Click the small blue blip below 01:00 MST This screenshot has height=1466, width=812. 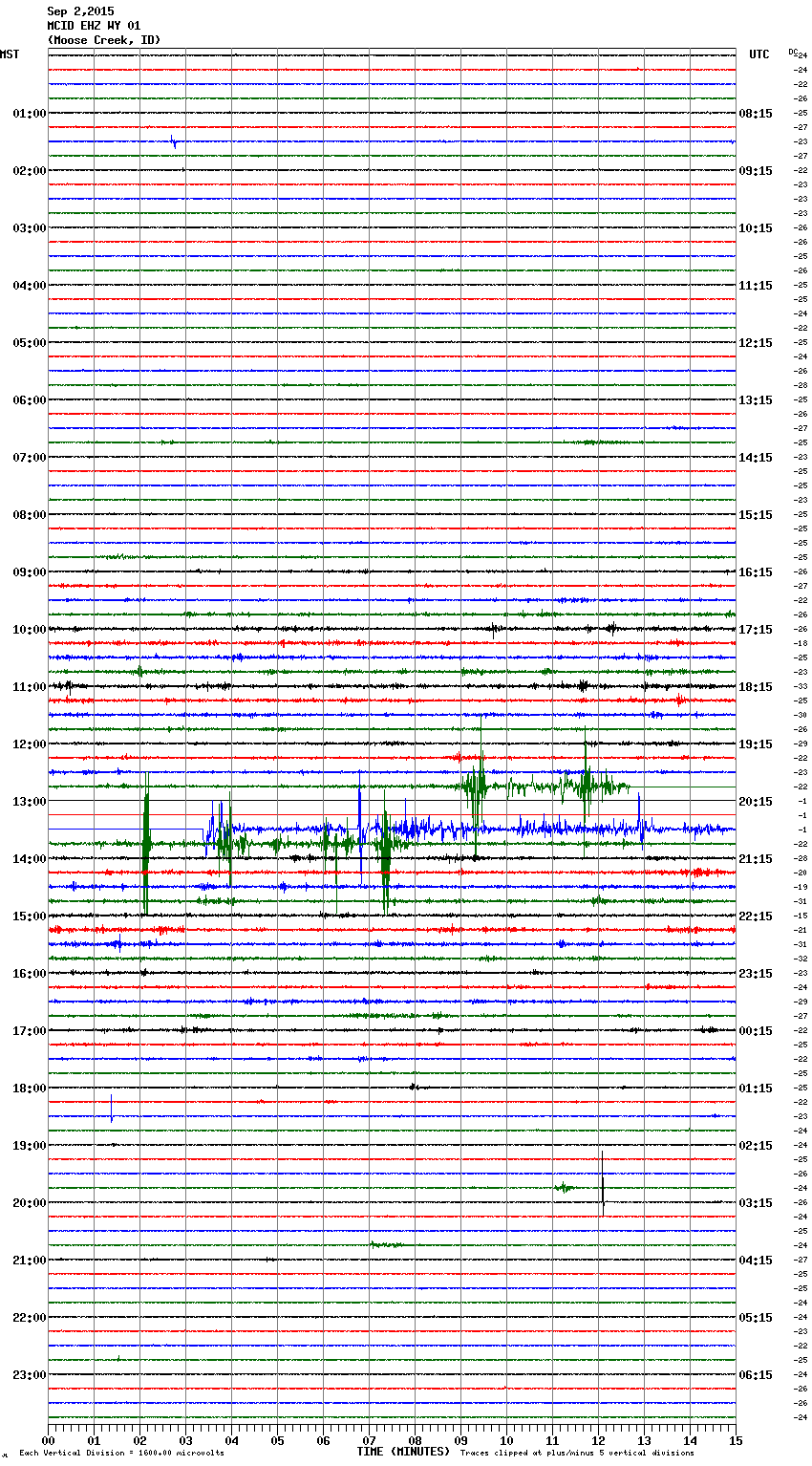pyautogui.click(x=173, y=141)
